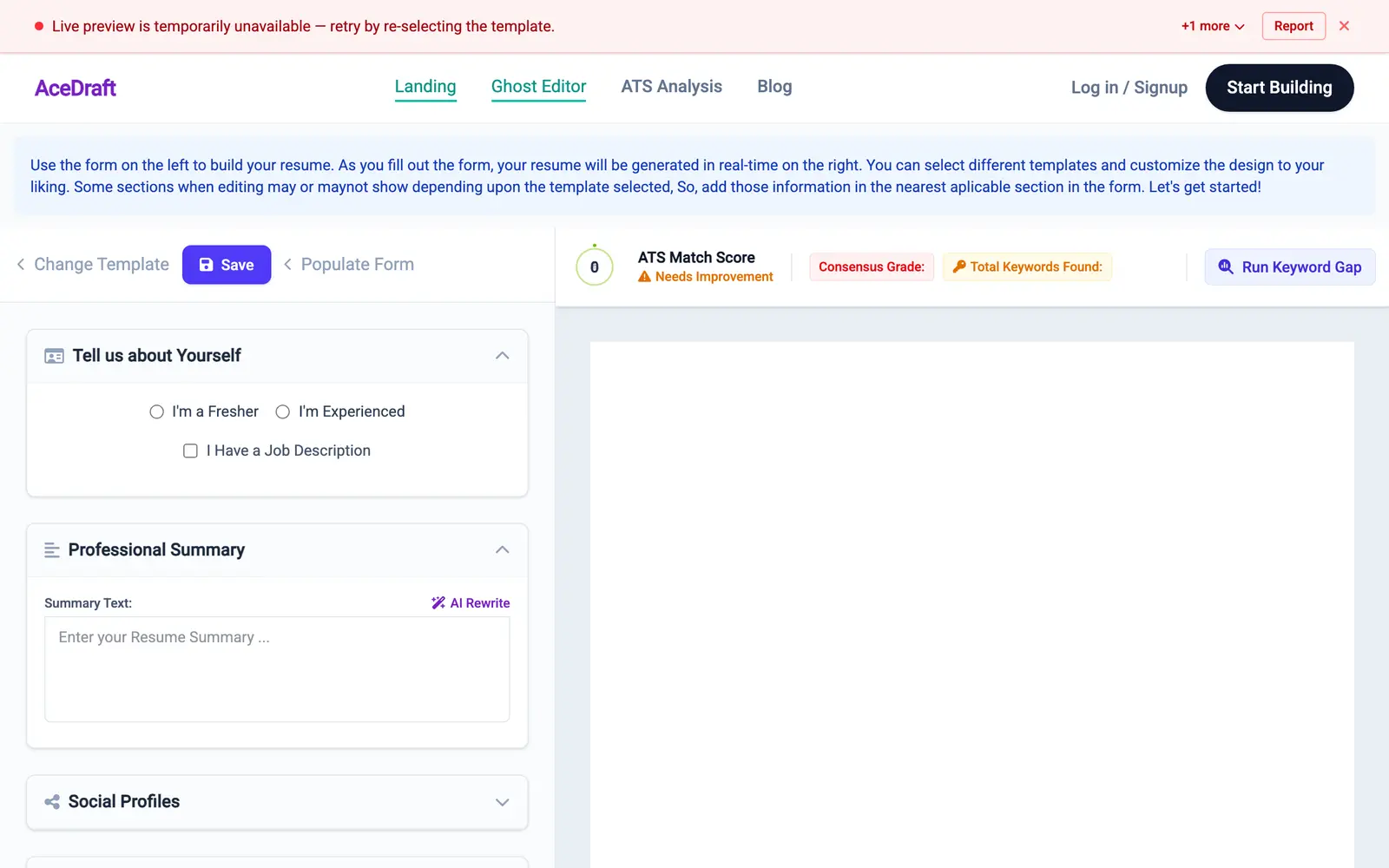Dismiss the live preview unavailable banner
1389x868 pixels.
tap(1344, 26)
